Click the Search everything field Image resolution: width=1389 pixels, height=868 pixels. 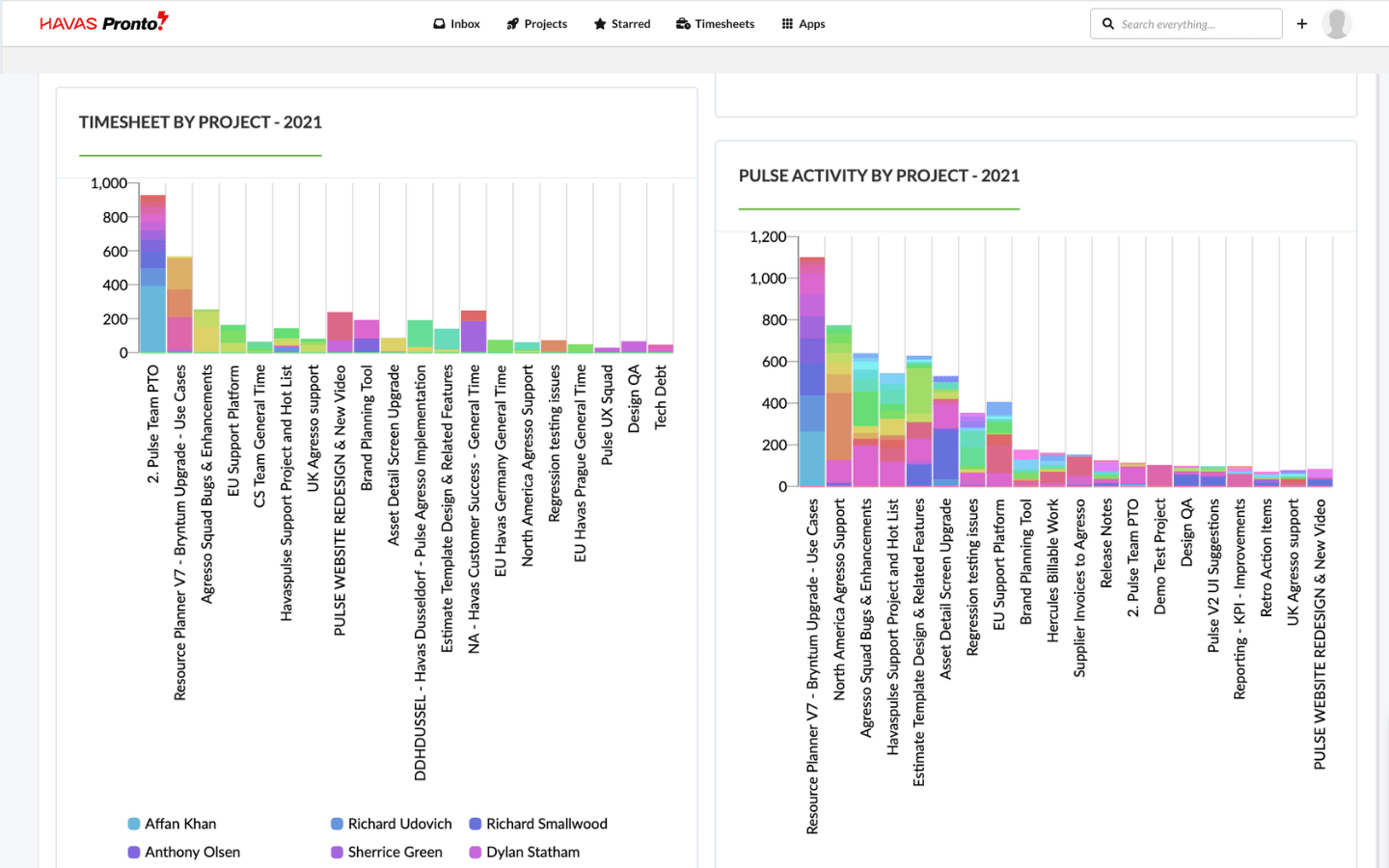(x=1186, y=24)
